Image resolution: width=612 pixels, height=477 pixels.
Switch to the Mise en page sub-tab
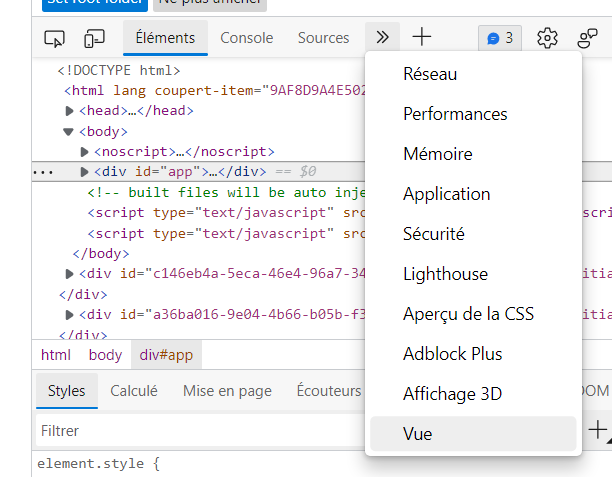[227, 391]
